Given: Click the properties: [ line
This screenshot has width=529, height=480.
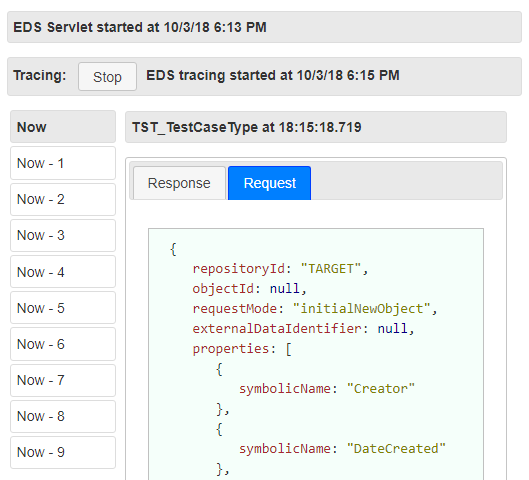Looking at the screenshot, I should click(x=242, y=349).
